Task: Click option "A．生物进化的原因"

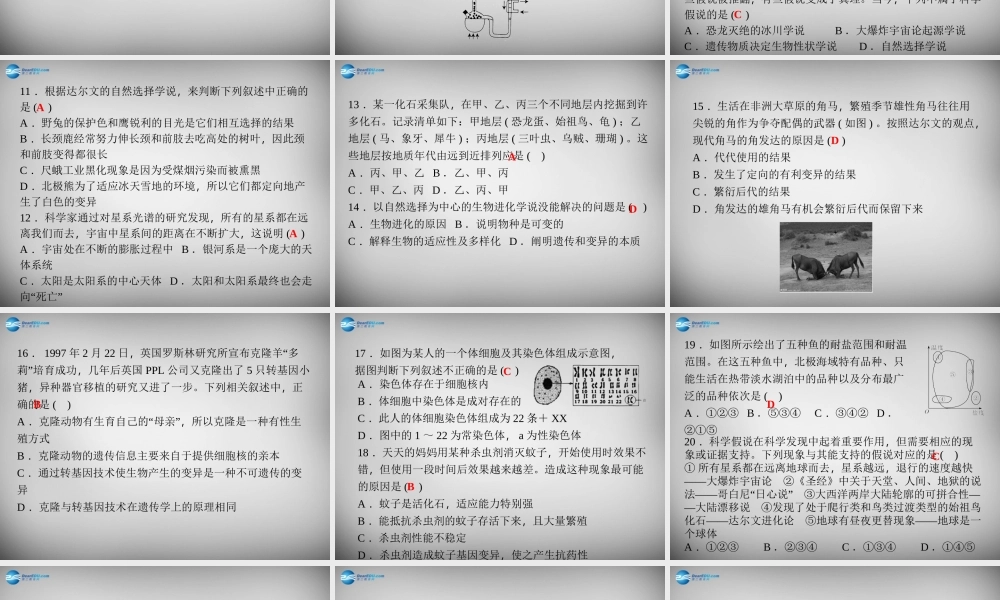Action: [x=397, y=224]
